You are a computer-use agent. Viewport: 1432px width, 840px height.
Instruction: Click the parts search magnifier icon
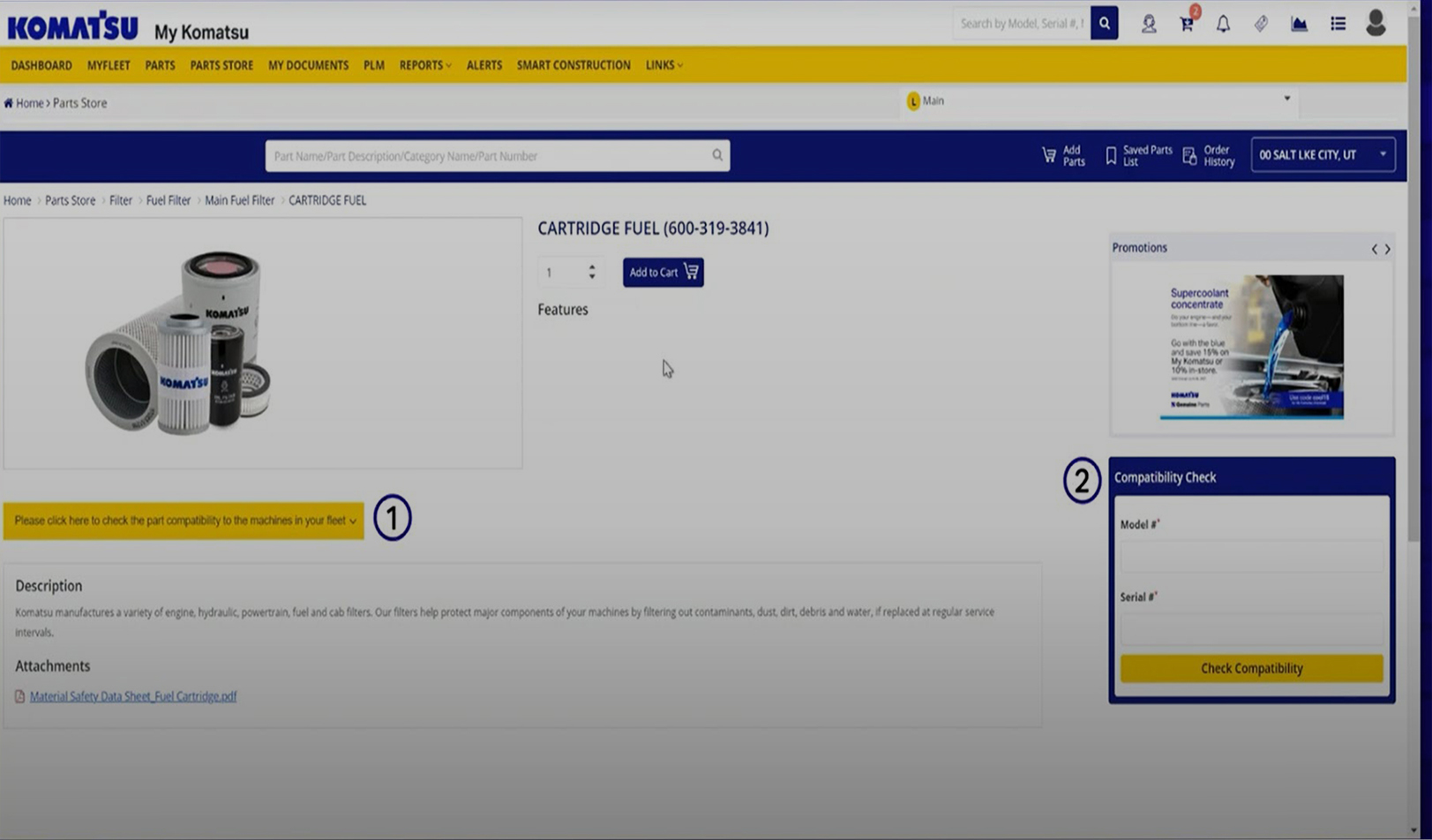[717, 155]
